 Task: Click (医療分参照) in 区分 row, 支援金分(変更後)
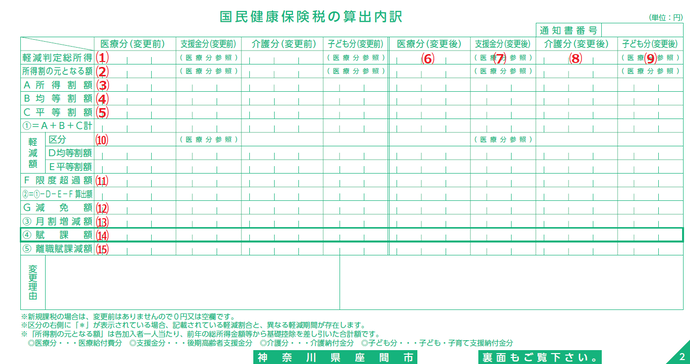pyautogui.click(x=503, y=140)
